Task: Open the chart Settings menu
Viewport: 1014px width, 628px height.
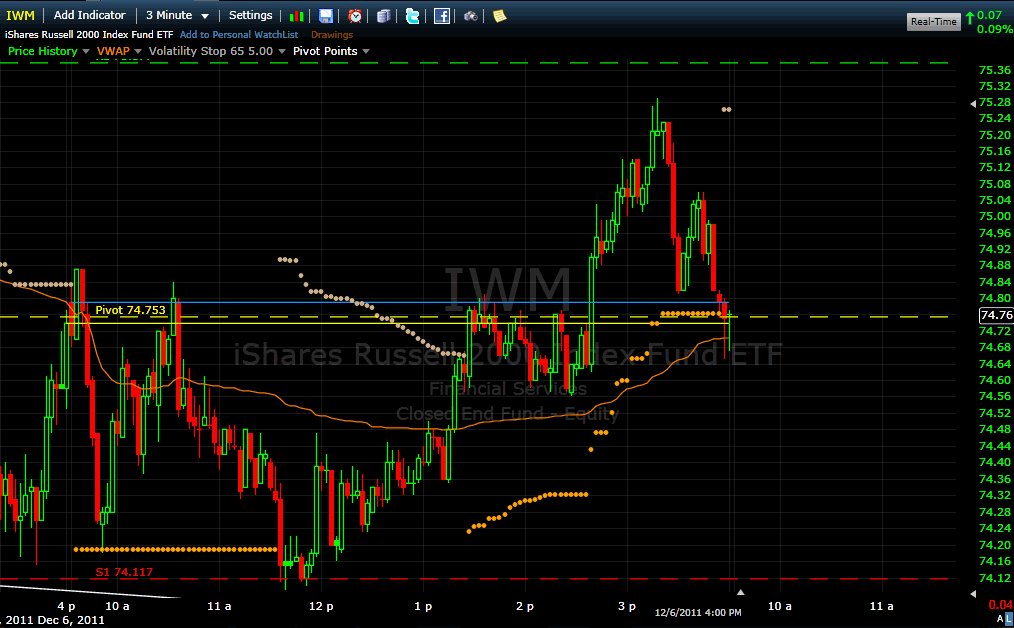Action: click(250, 15)
